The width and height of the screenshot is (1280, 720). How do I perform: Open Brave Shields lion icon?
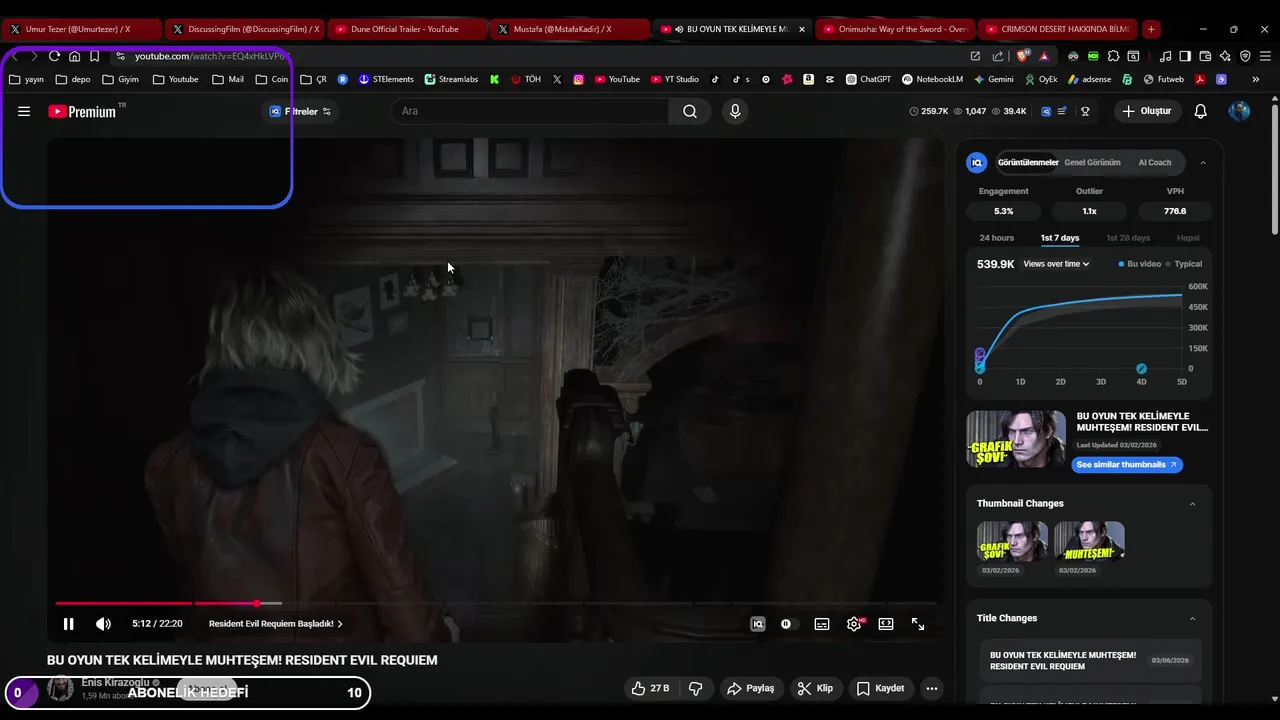pyautogui.click(x=1022, y=56)
